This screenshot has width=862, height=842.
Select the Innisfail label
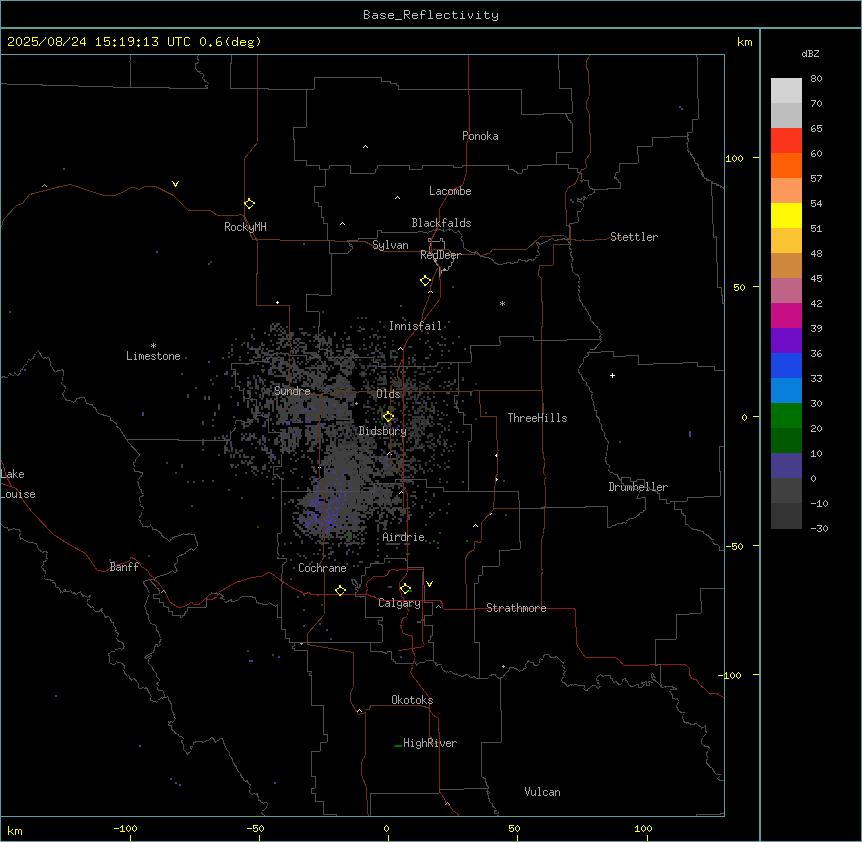415,326
